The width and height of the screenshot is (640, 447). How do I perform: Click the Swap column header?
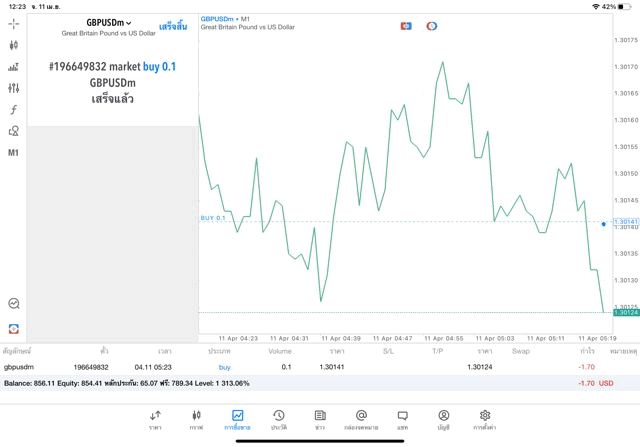click(x=521, y=351)
